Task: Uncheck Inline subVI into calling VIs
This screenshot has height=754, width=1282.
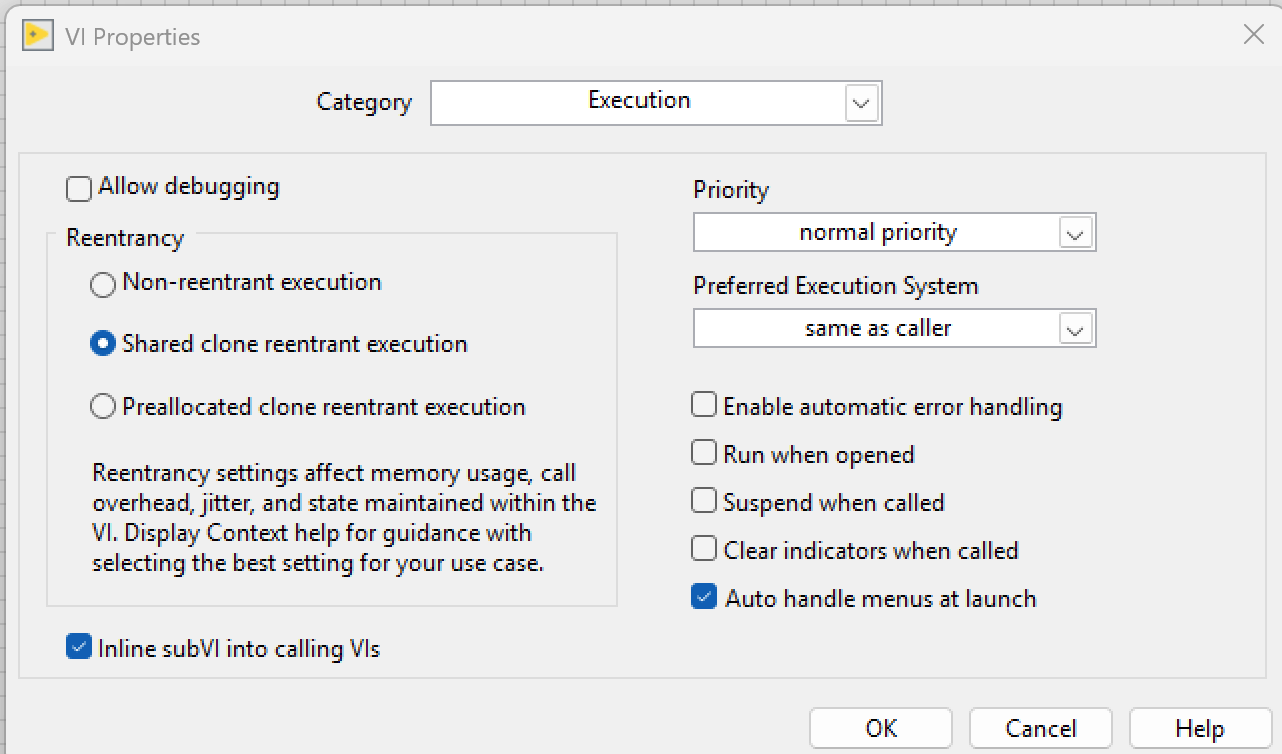Action: coord(78,645)
